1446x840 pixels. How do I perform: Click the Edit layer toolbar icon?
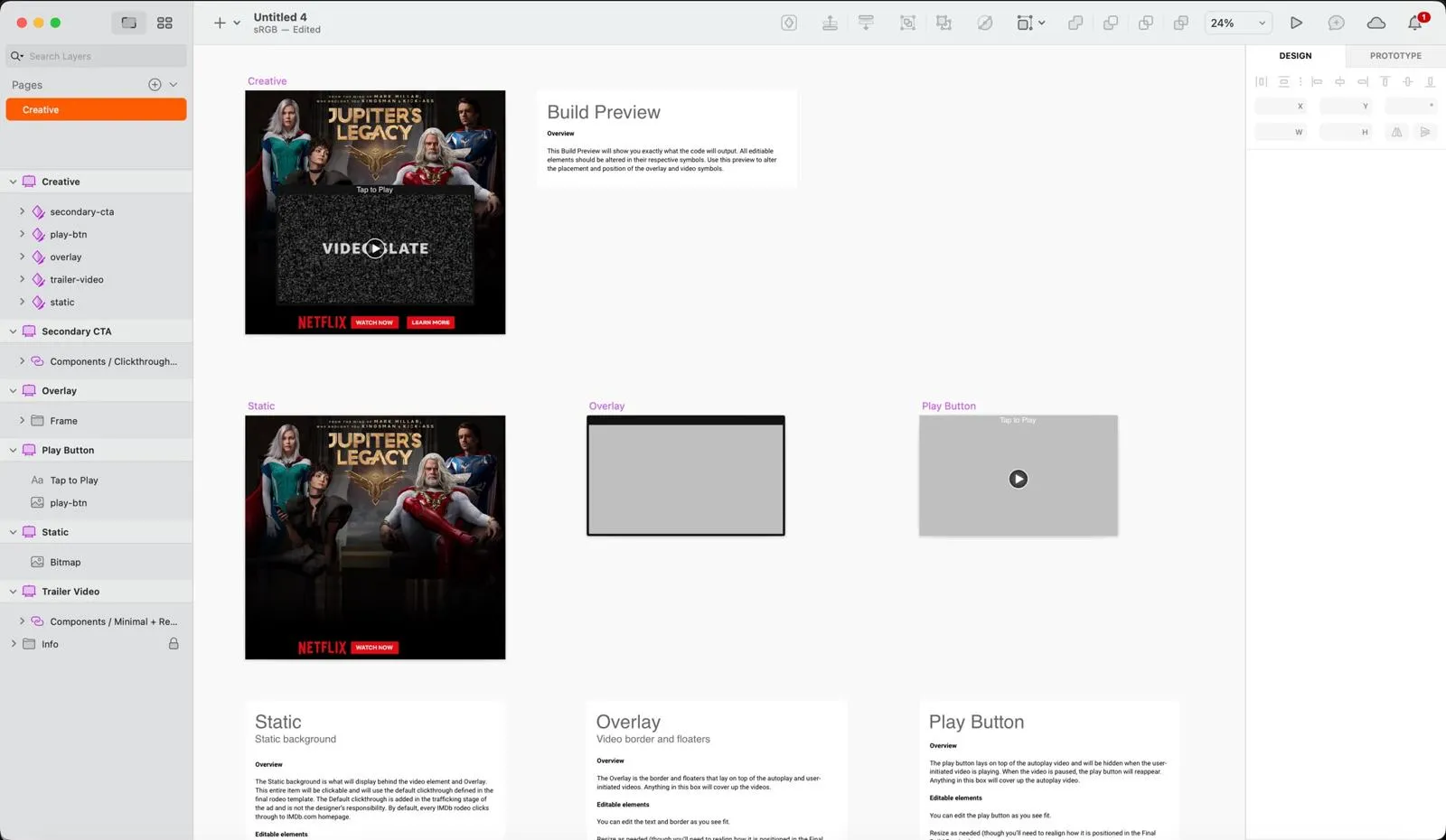pos(985,23)
